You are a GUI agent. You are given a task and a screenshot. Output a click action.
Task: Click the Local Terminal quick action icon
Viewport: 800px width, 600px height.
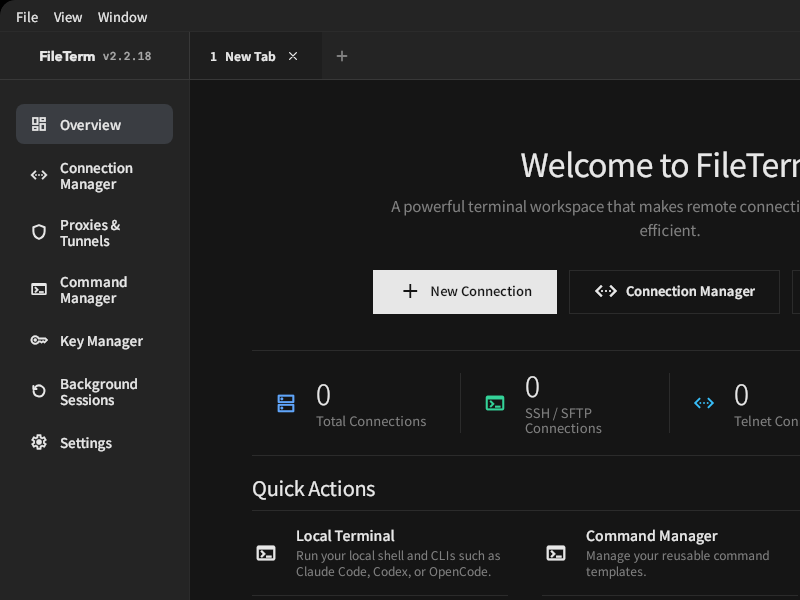click(266, 554)
